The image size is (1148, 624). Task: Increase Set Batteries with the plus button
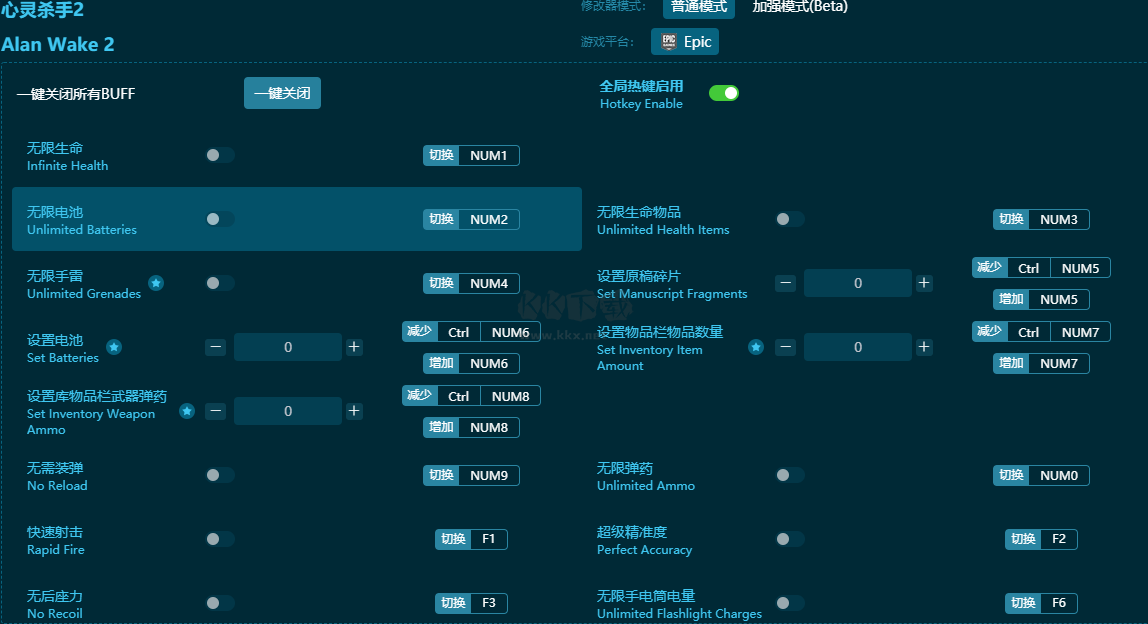pyautogui.click(x=354, y=347)
